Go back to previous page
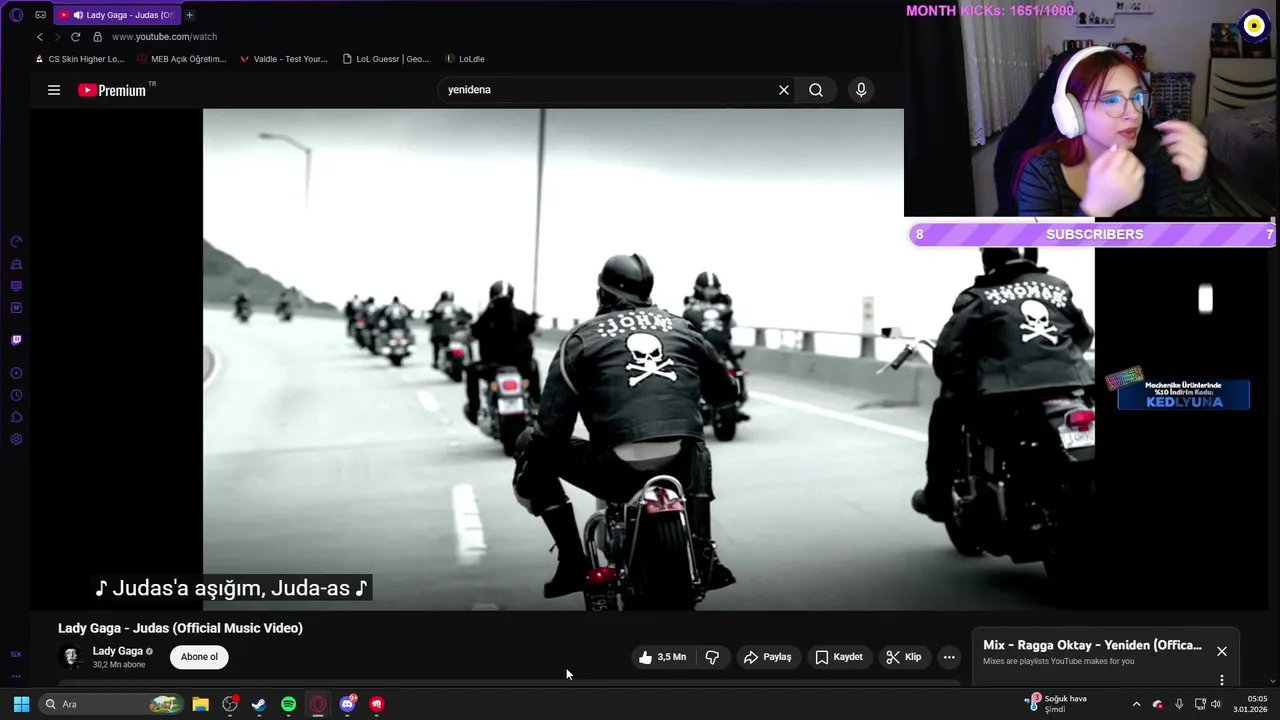Viewport: 1280px width, 720px height. pyautogui.click(x=40, y=37)
